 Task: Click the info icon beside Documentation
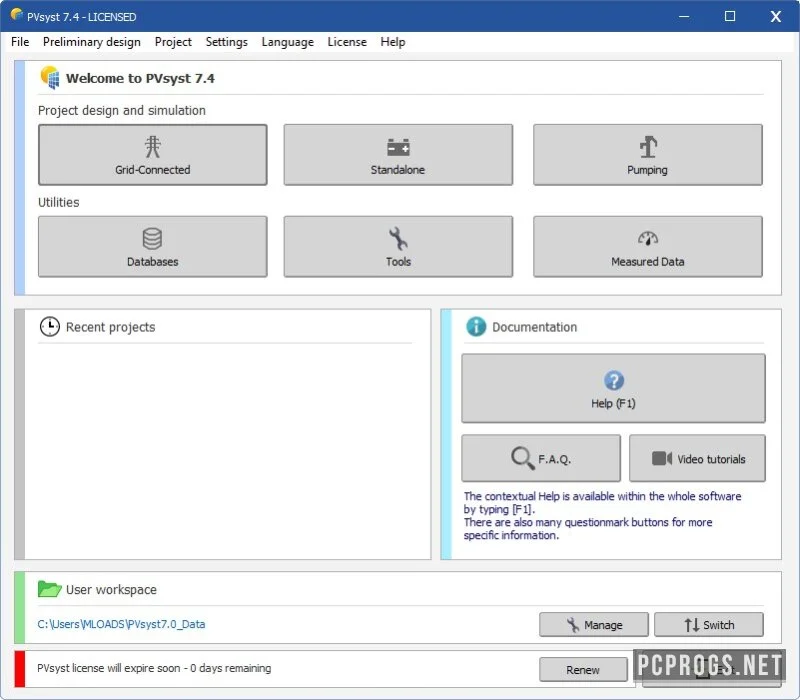coord(476,327)
